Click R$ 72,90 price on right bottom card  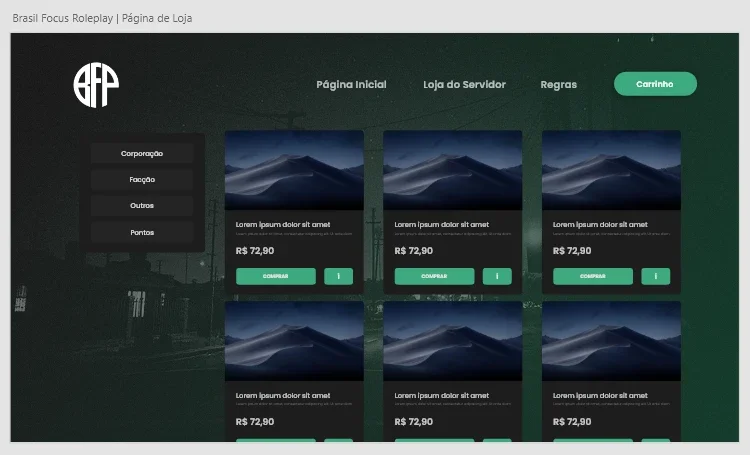tap(572, 422)
